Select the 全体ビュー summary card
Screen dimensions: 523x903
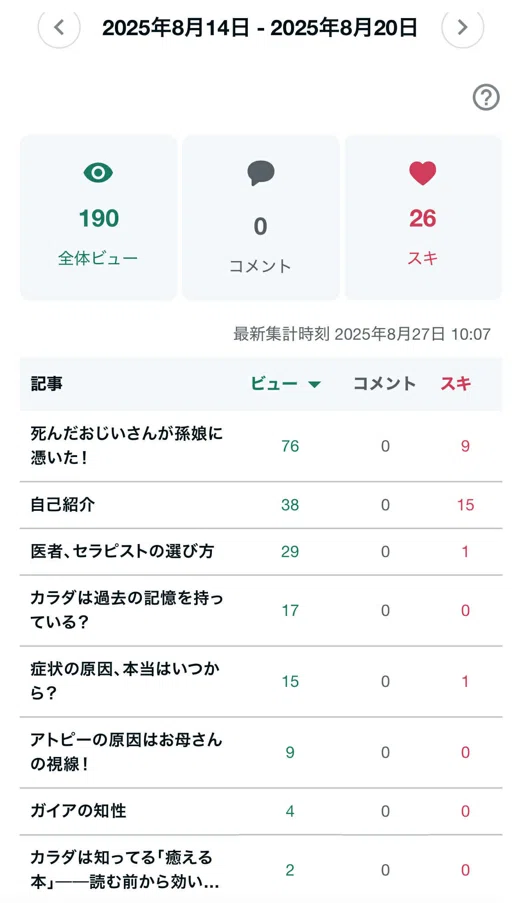(x=98, y=218)
